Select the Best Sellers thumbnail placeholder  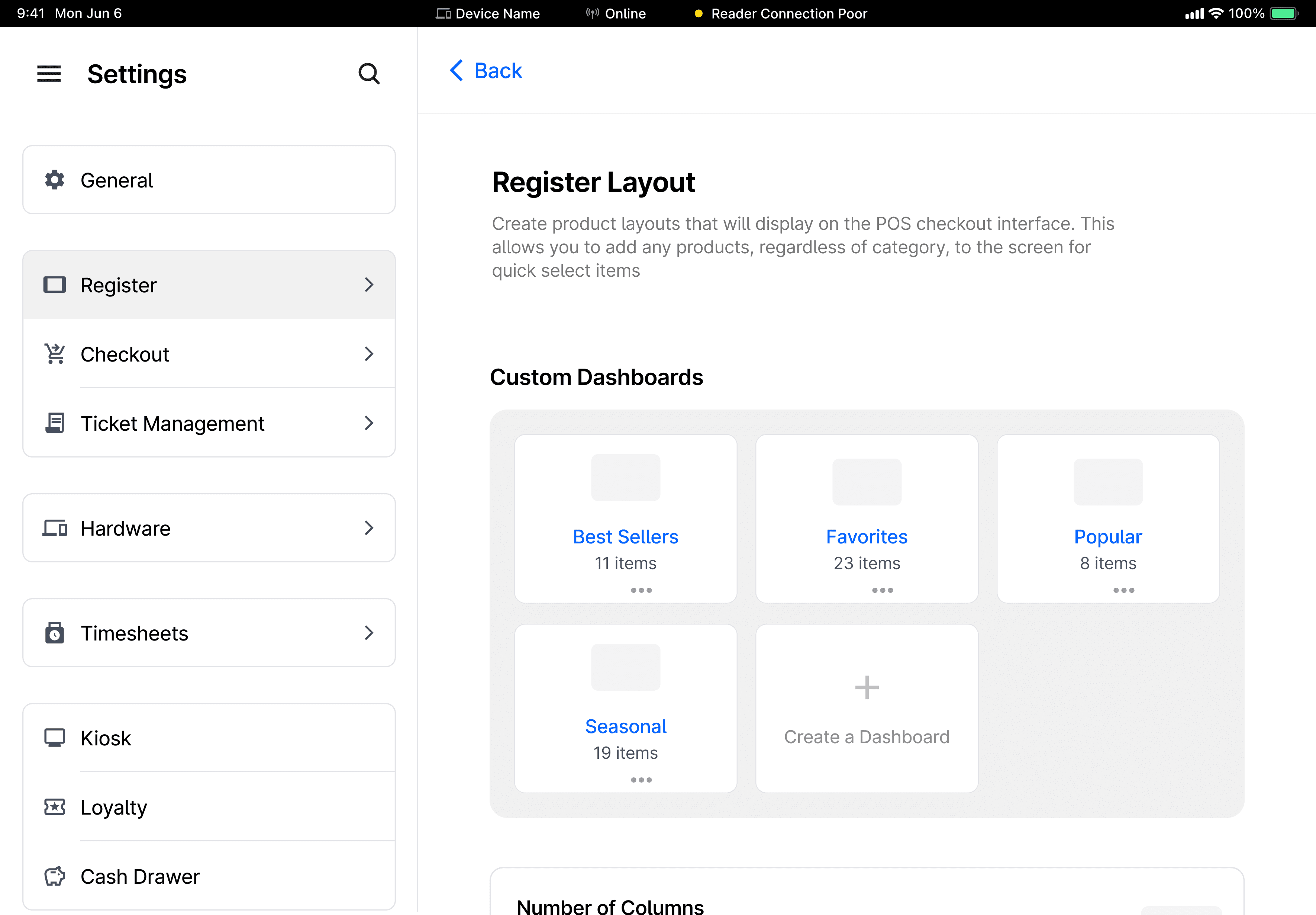(x=625, y=478)
